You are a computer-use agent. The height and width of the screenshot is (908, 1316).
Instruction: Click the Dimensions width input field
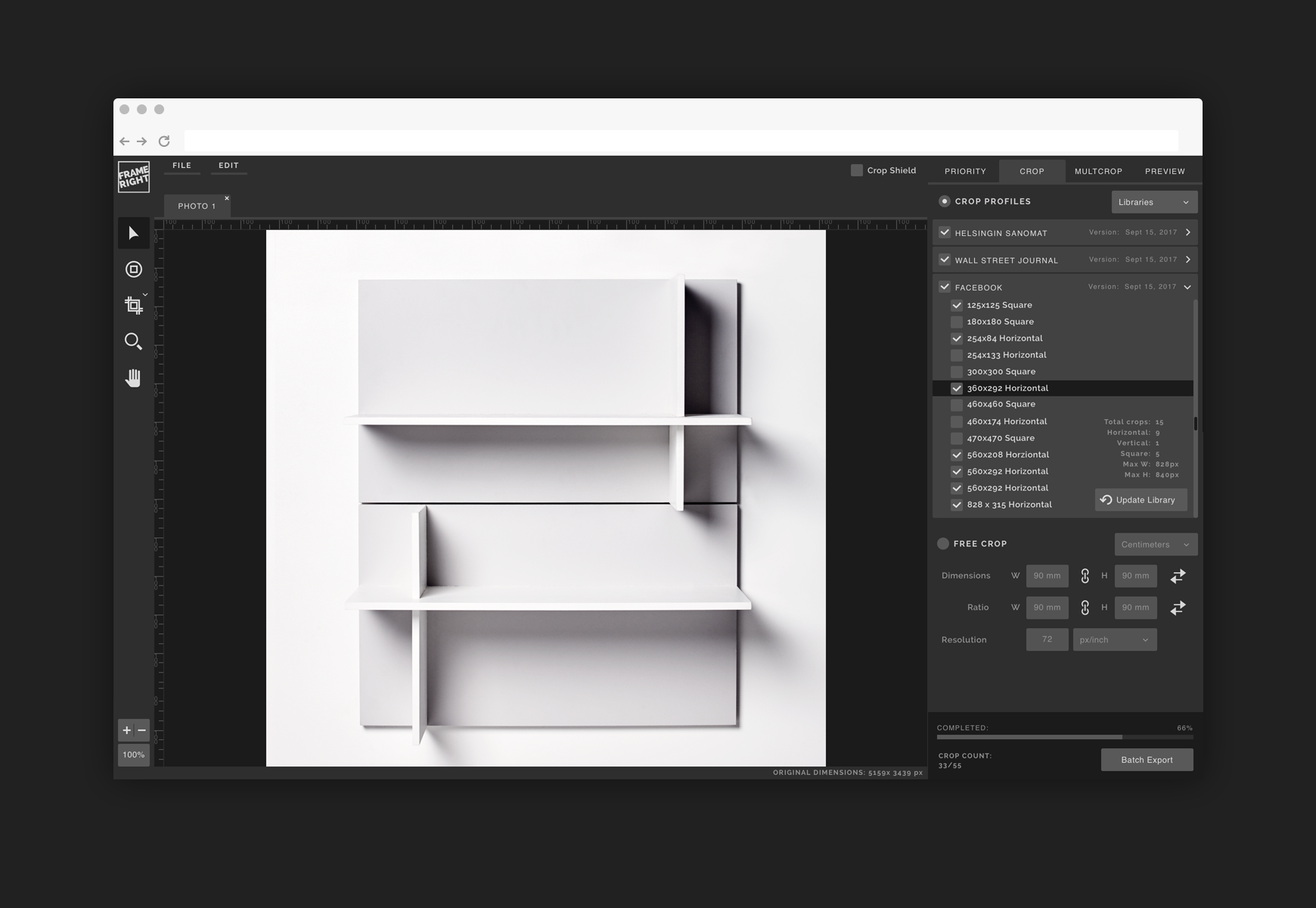point(1048,576)
